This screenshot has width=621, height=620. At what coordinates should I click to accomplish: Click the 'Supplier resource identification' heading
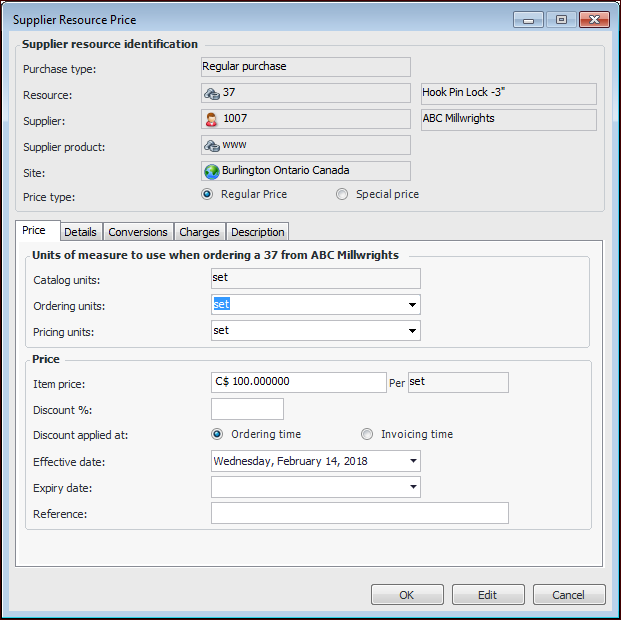110,44
